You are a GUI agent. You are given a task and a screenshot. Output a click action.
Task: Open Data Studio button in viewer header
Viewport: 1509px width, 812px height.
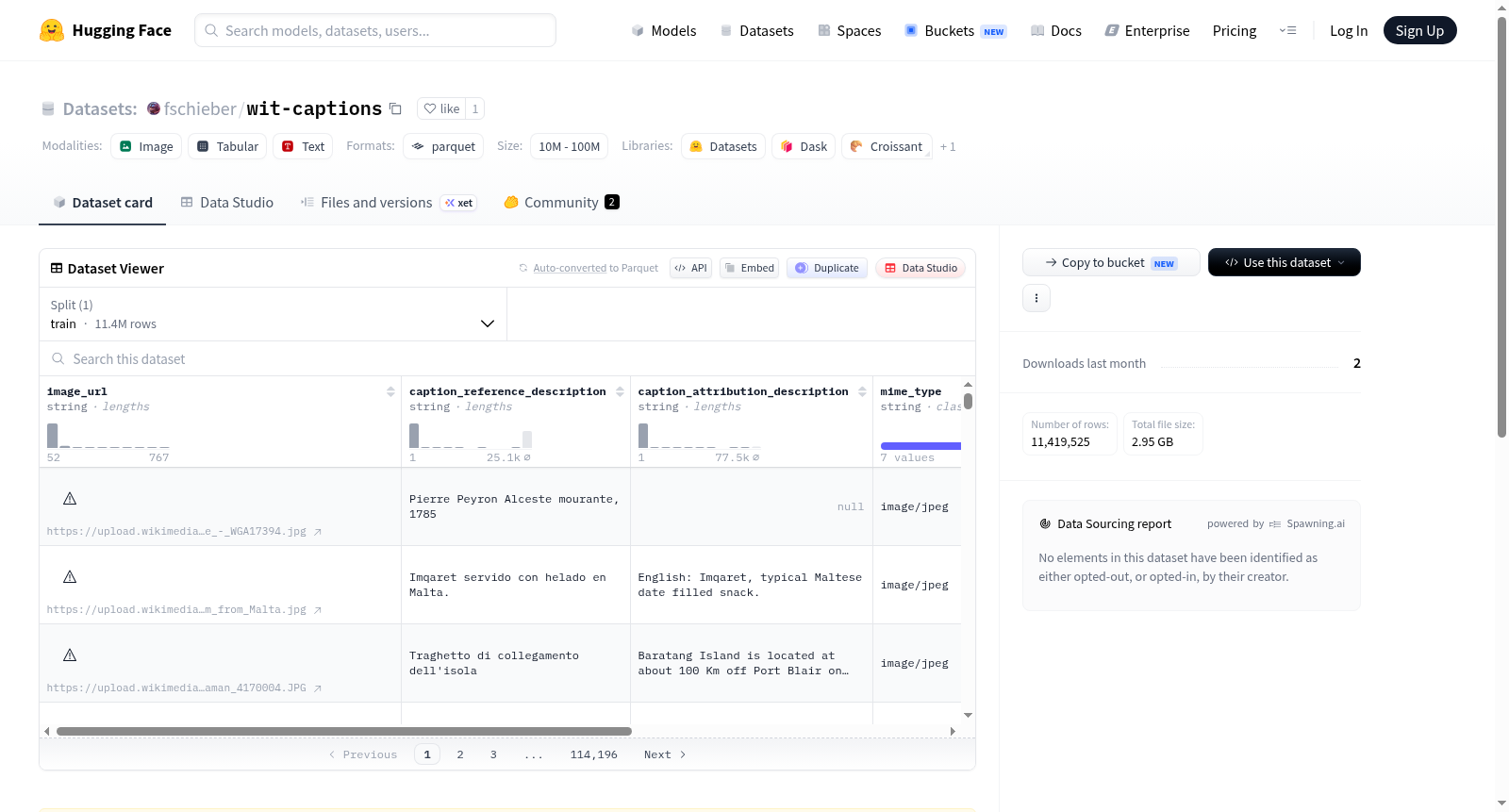pyautogui.click(x=920, y=268)
